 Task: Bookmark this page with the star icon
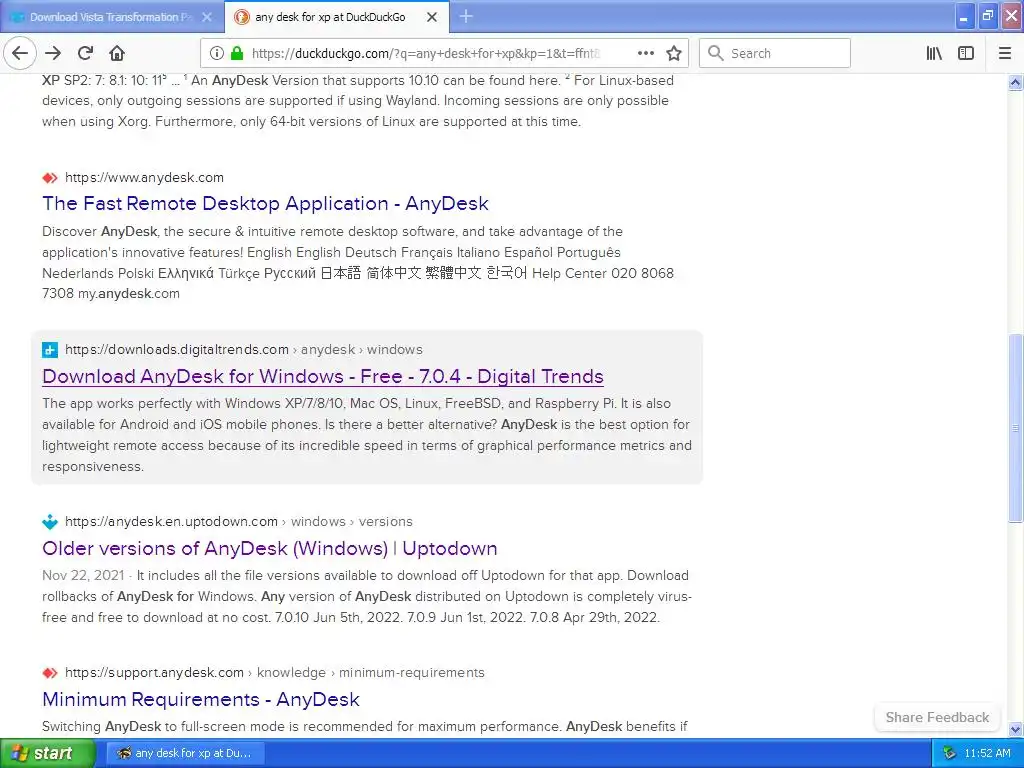point(674,53)
